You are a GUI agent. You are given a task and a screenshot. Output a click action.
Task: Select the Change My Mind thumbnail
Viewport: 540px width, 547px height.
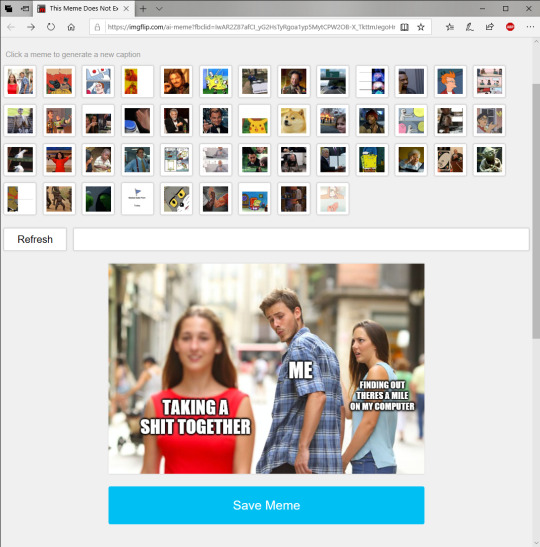tap(255, 81)
